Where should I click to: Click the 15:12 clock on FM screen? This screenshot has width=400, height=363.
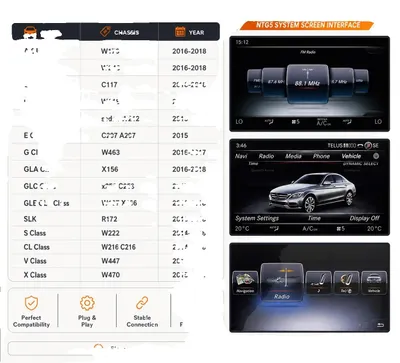242,42
